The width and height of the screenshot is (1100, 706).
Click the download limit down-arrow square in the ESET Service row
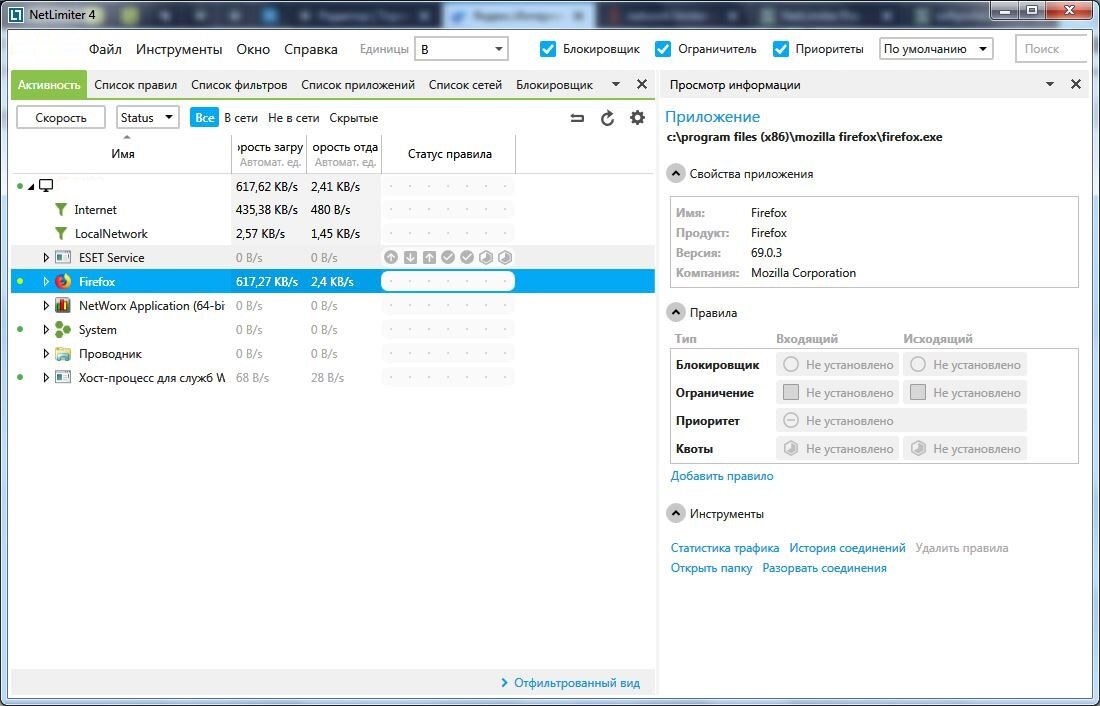[410, 258]
